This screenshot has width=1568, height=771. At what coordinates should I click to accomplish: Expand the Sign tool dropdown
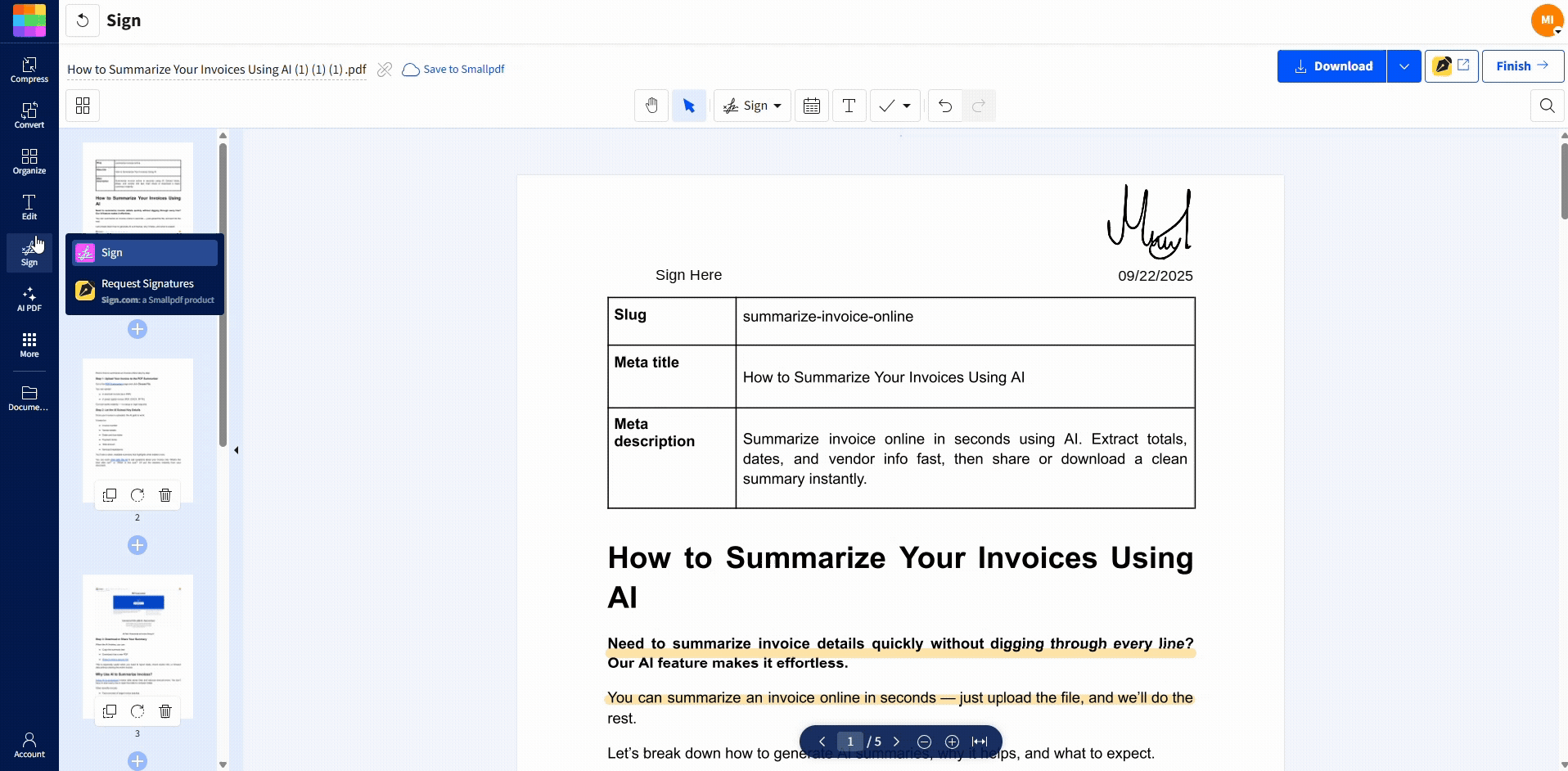[776, 106]
